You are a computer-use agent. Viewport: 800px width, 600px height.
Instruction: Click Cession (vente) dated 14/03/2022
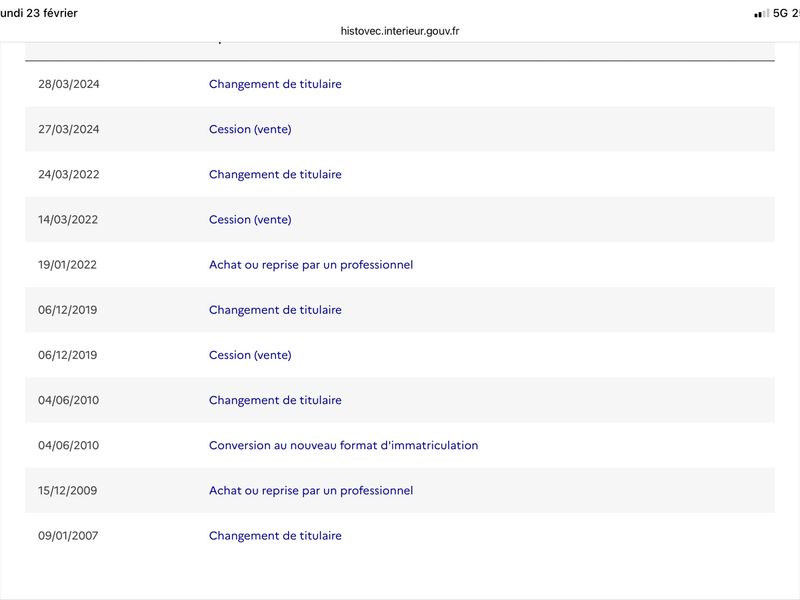tap(250, 219)
